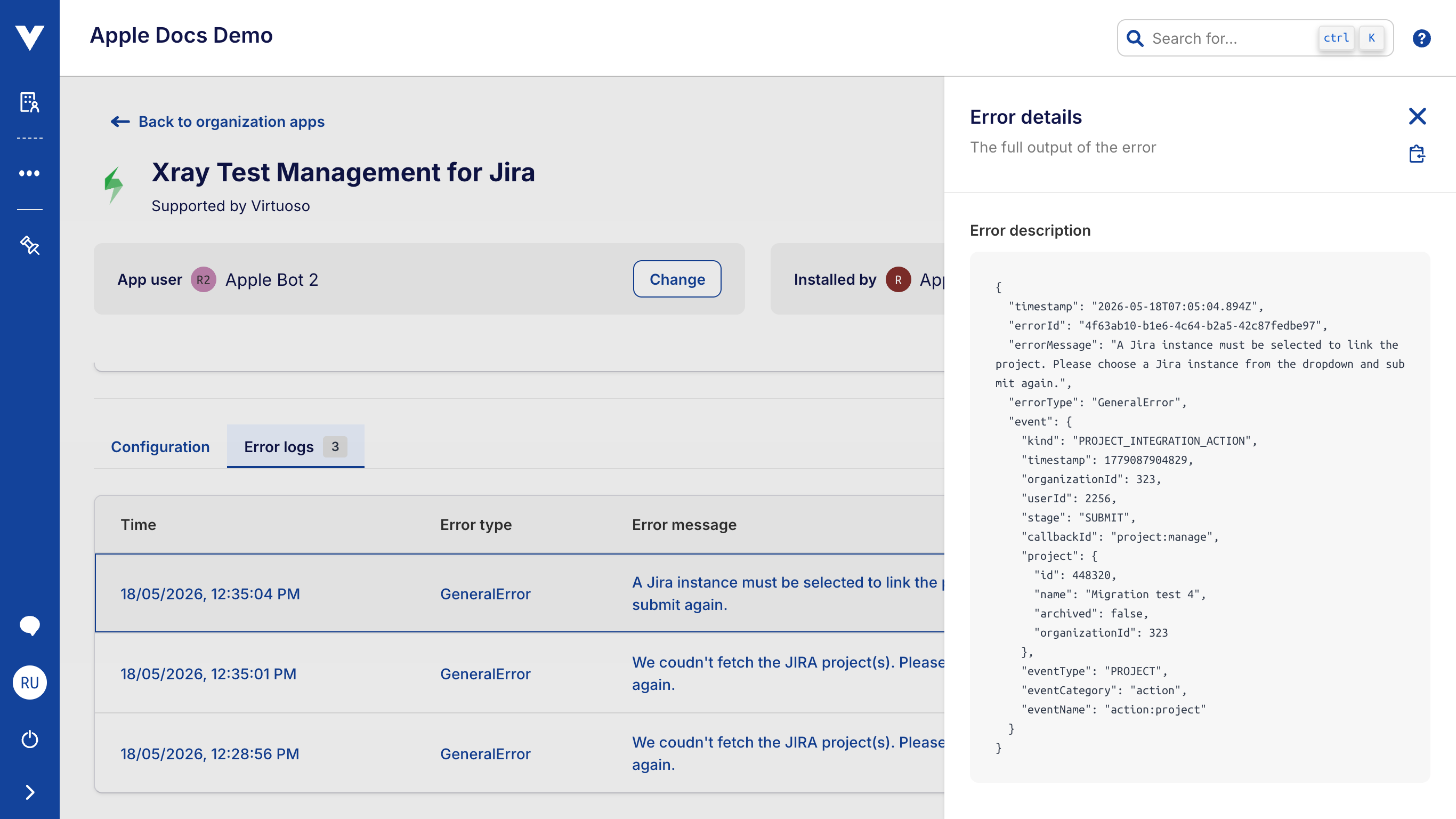Click the Xray Test Management for Jira heading

pyautogui.click(x=343, y=172)
